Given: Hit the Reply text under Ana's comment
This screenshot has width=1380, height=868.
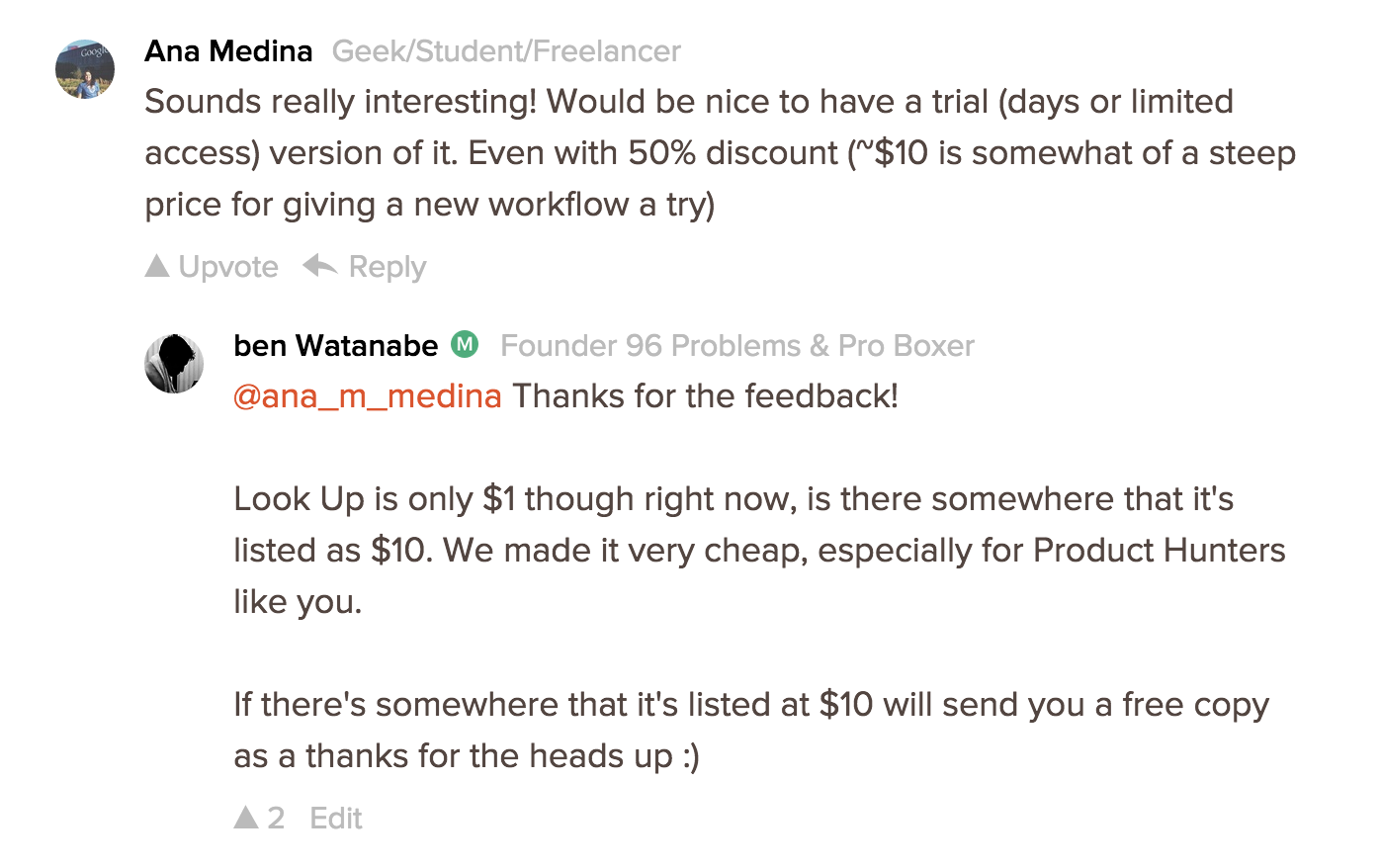Looking at the screenshot, I should point(388,267).
